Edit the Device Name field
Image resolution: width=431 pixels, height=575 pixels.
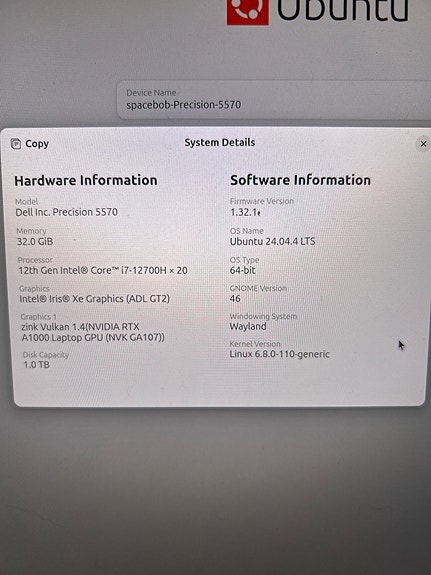coord(274,100)
